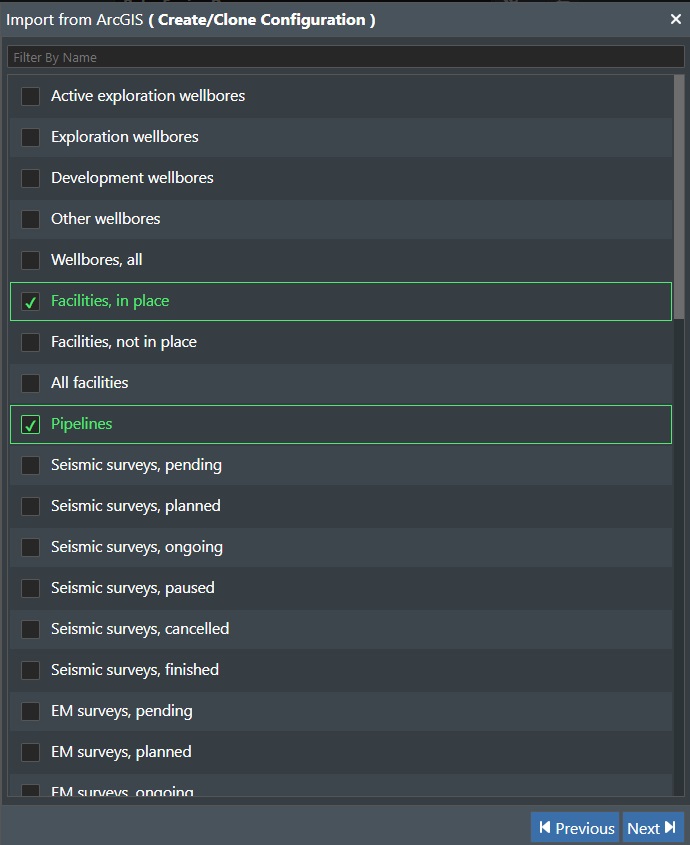The image size is (690, 845).
Task: Check the EM surveys, planned checkbox
Action: 30,752
